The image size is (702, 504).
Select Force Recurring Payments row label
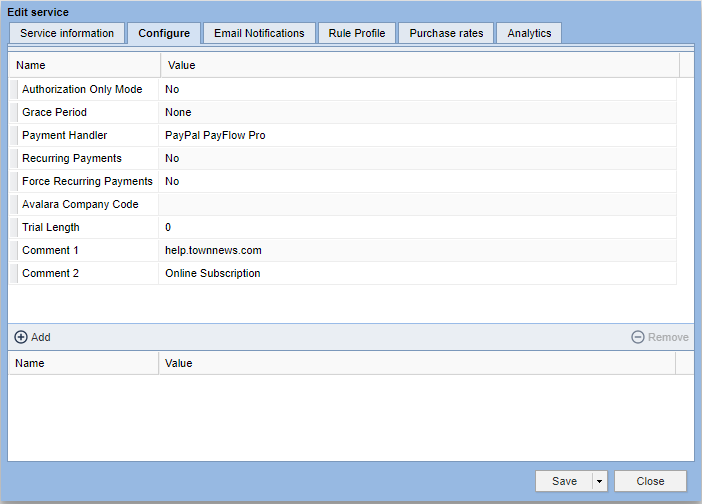point(87,181)
